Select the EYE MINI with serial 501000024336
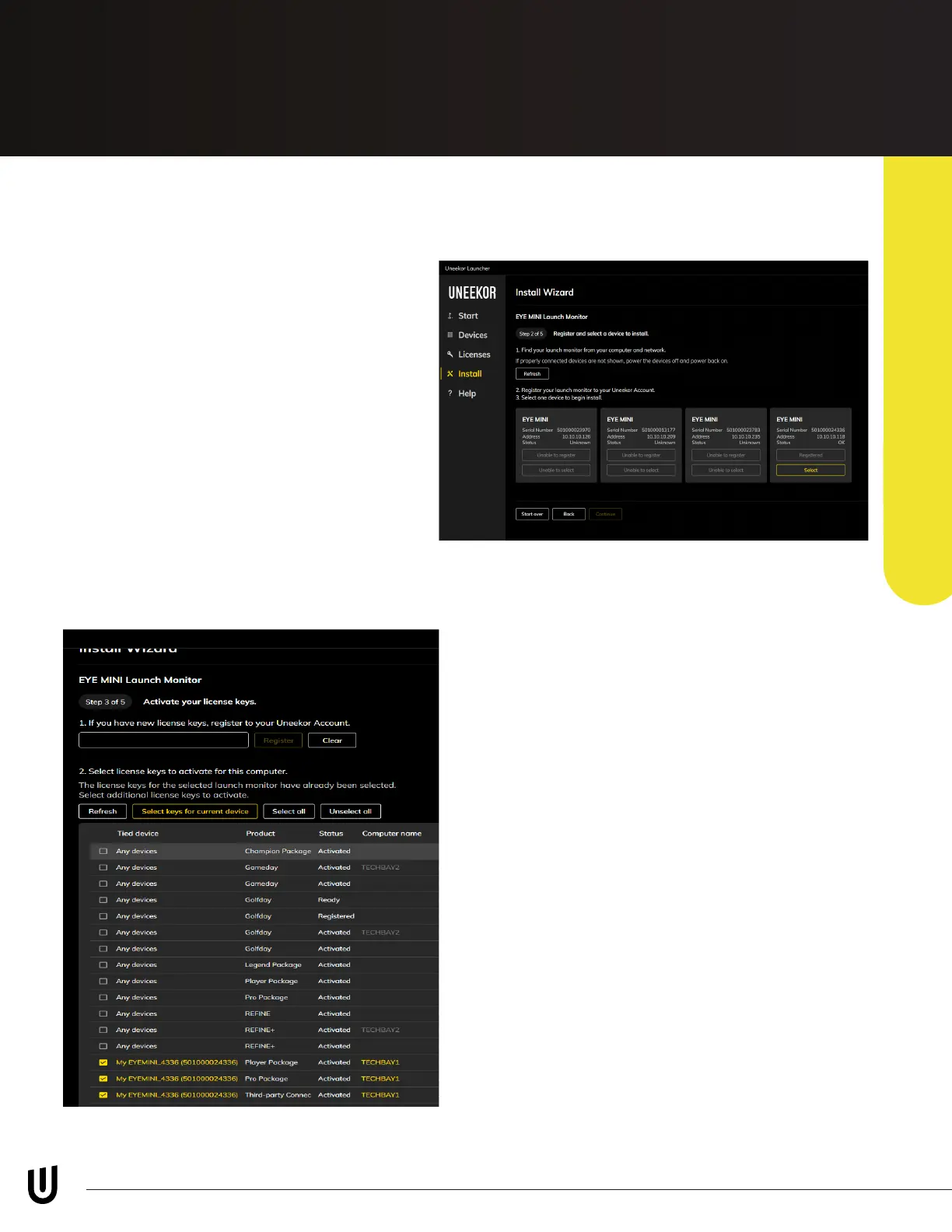The image size is (952, 1232). [810, 471]
